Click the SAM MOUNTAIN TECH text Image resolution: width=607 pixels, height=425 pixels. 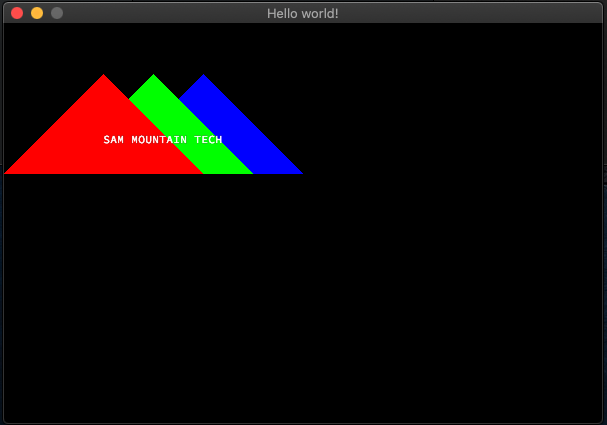(x=163, y=139)
